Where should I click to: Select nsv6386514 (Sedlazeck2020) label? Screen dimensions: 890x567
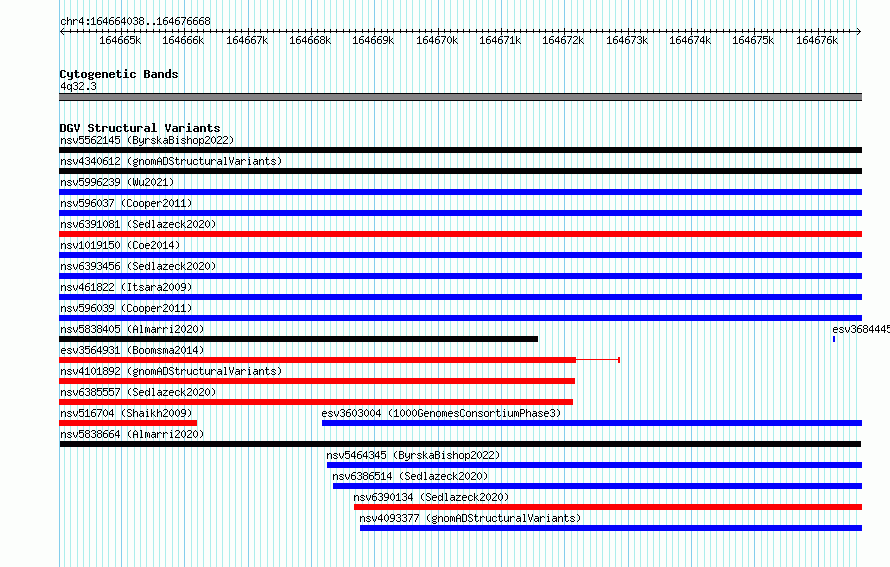pos(410,476)
